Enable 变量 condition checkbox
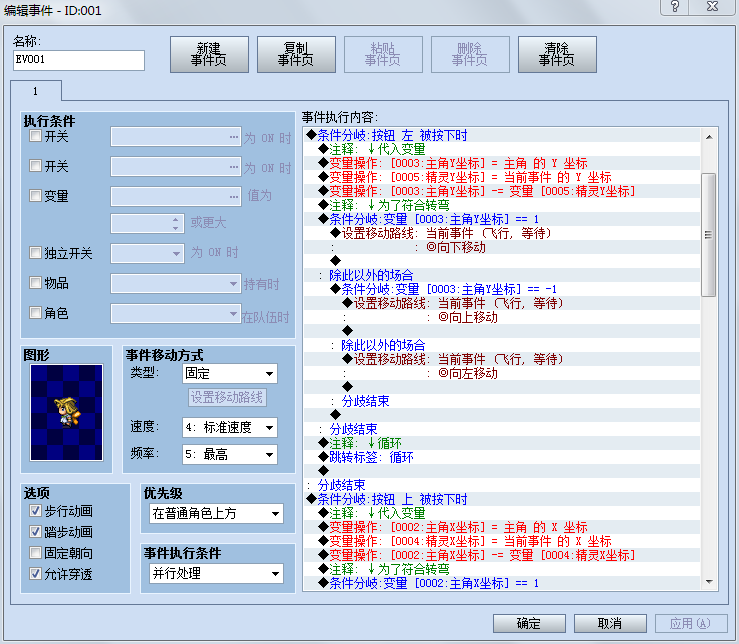Viewport: 739px width, 644px height. click(x=35, y=195)
